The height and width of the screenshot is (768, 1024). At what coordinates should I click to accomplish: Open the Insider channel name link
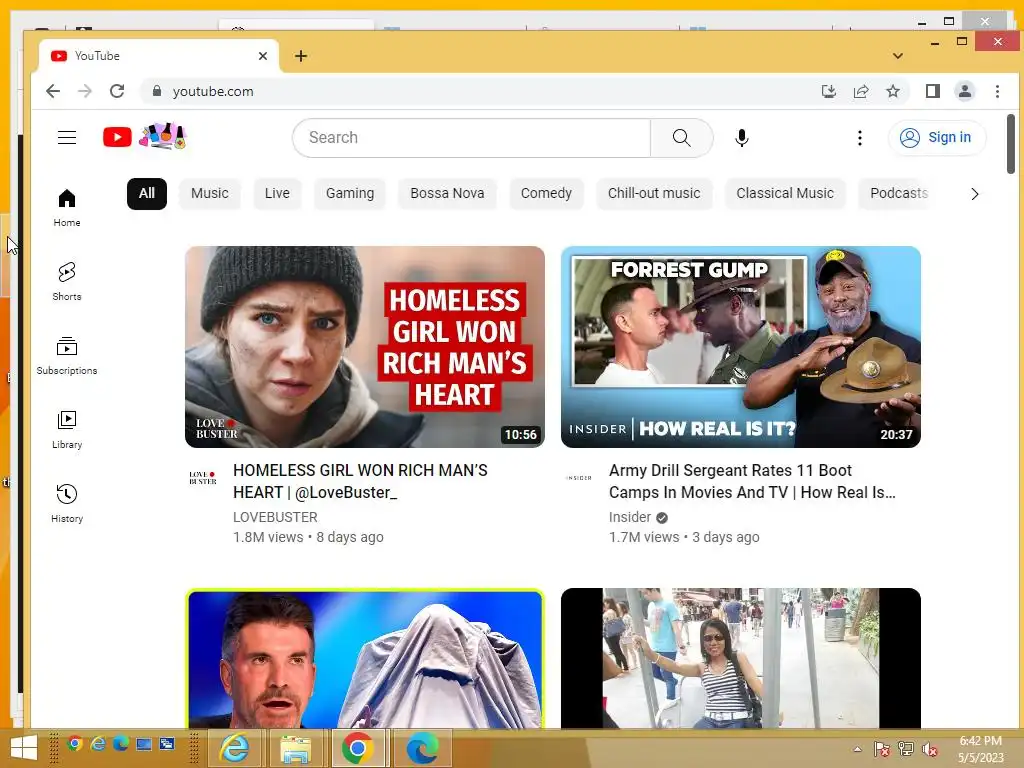point(630,517)
